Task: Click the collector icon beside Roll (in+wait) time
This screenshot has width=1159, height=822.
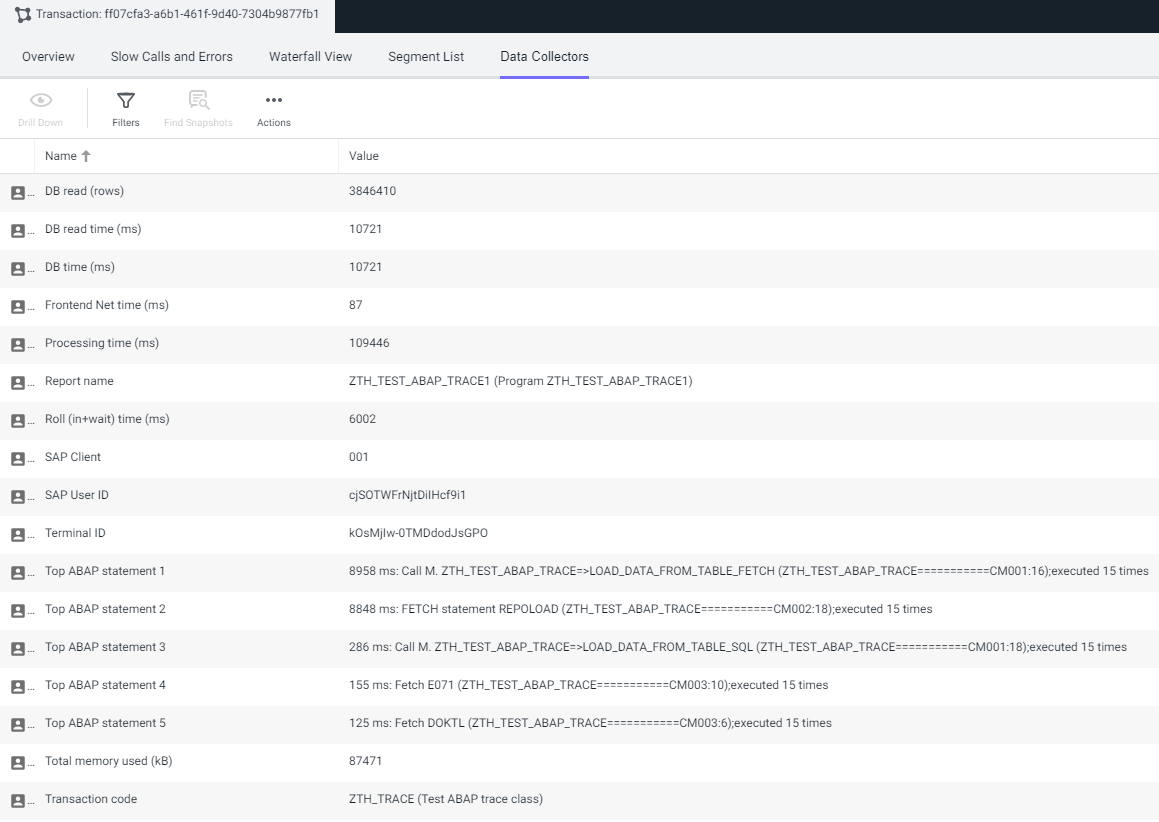Action: [18, 421]
